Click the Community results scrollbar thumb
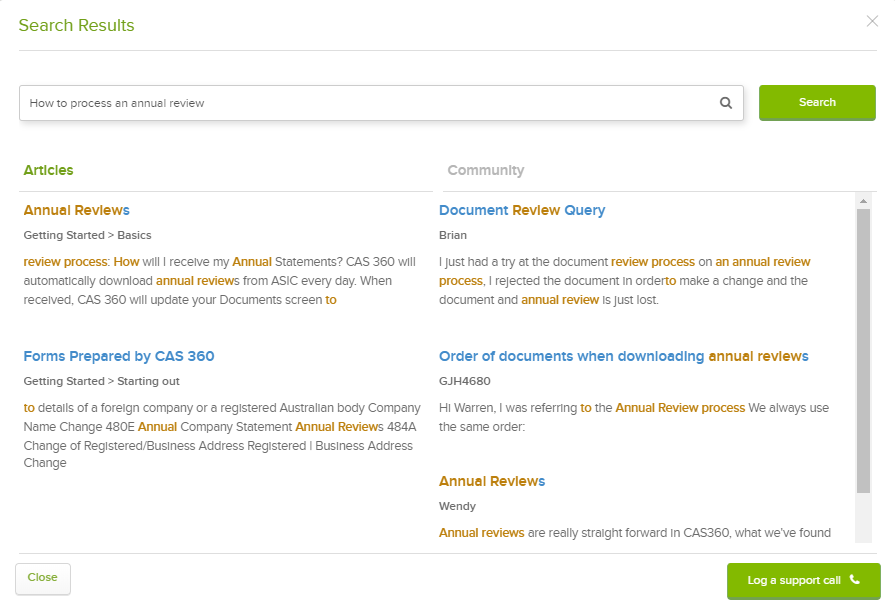 point(863,350)
